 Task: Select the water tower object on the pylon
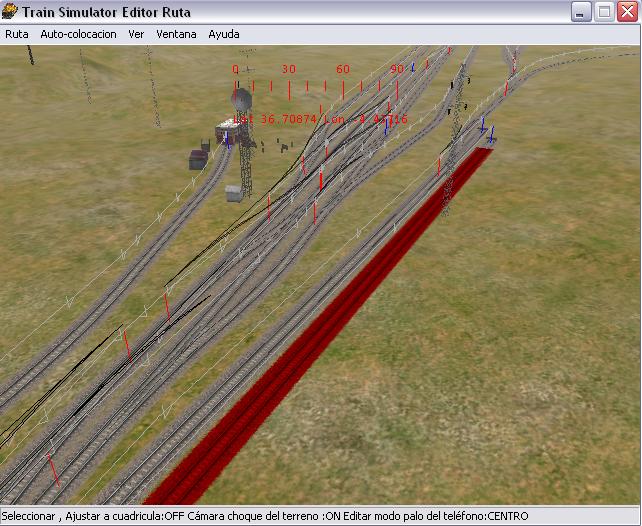click(242, 99)
